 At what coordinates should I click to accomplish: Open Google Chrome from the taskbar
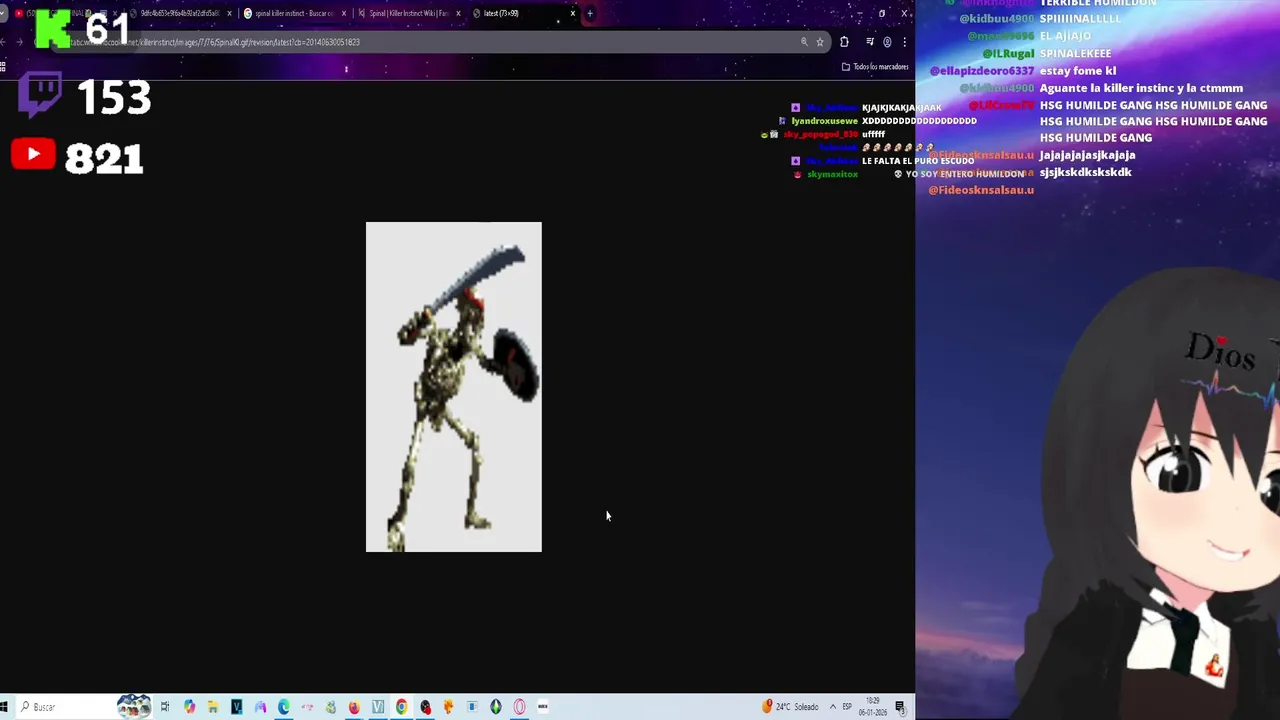point(401,707)
